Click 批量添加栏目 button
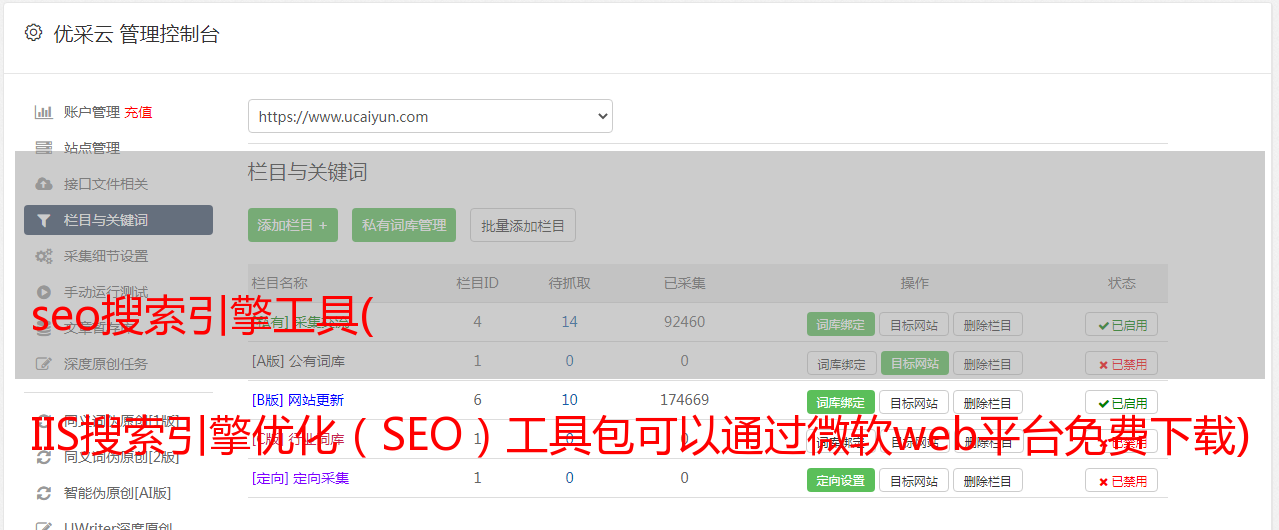 pos(523,225)
